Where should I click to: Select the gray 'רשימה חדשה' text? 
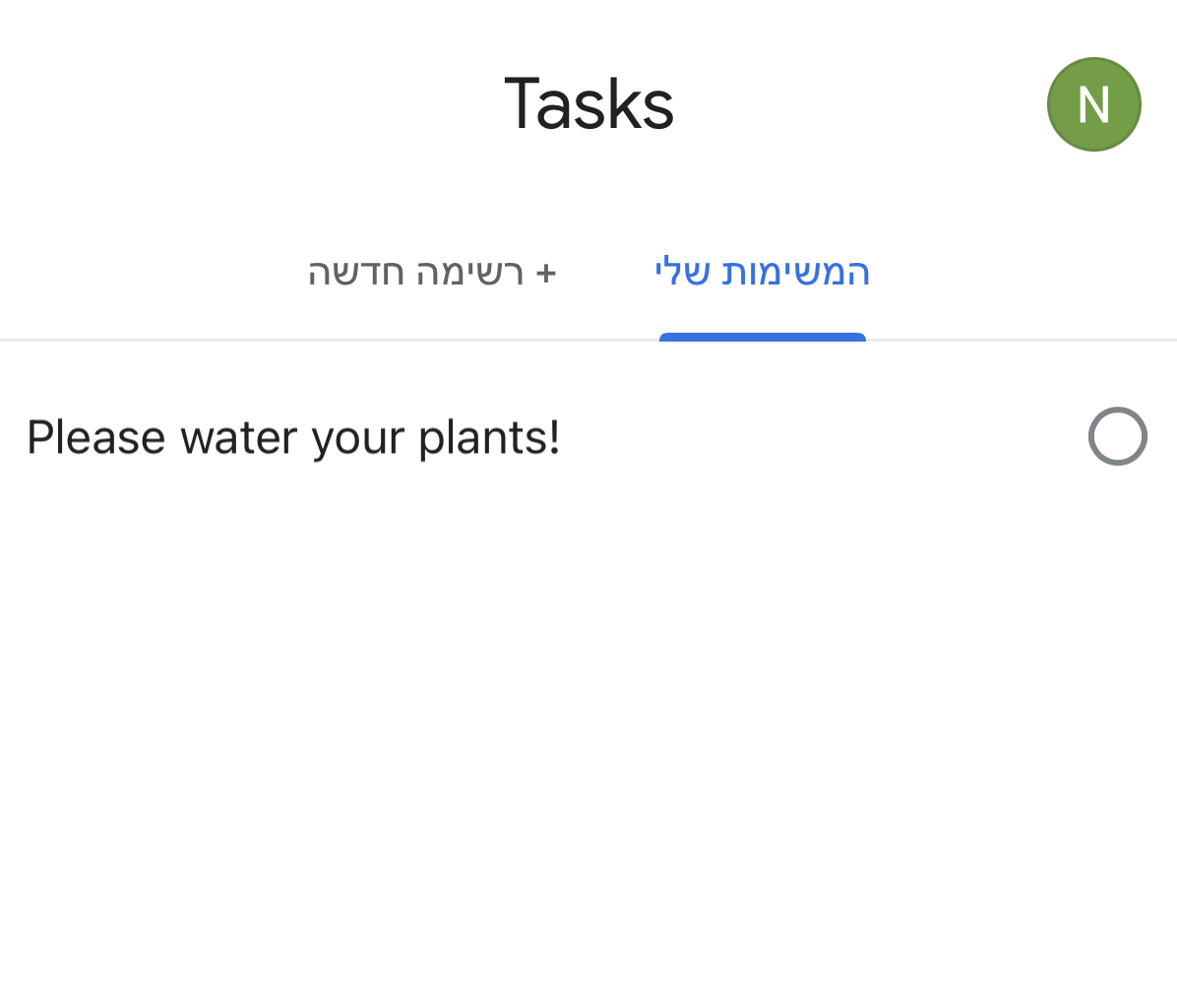(x=415, y=273)
